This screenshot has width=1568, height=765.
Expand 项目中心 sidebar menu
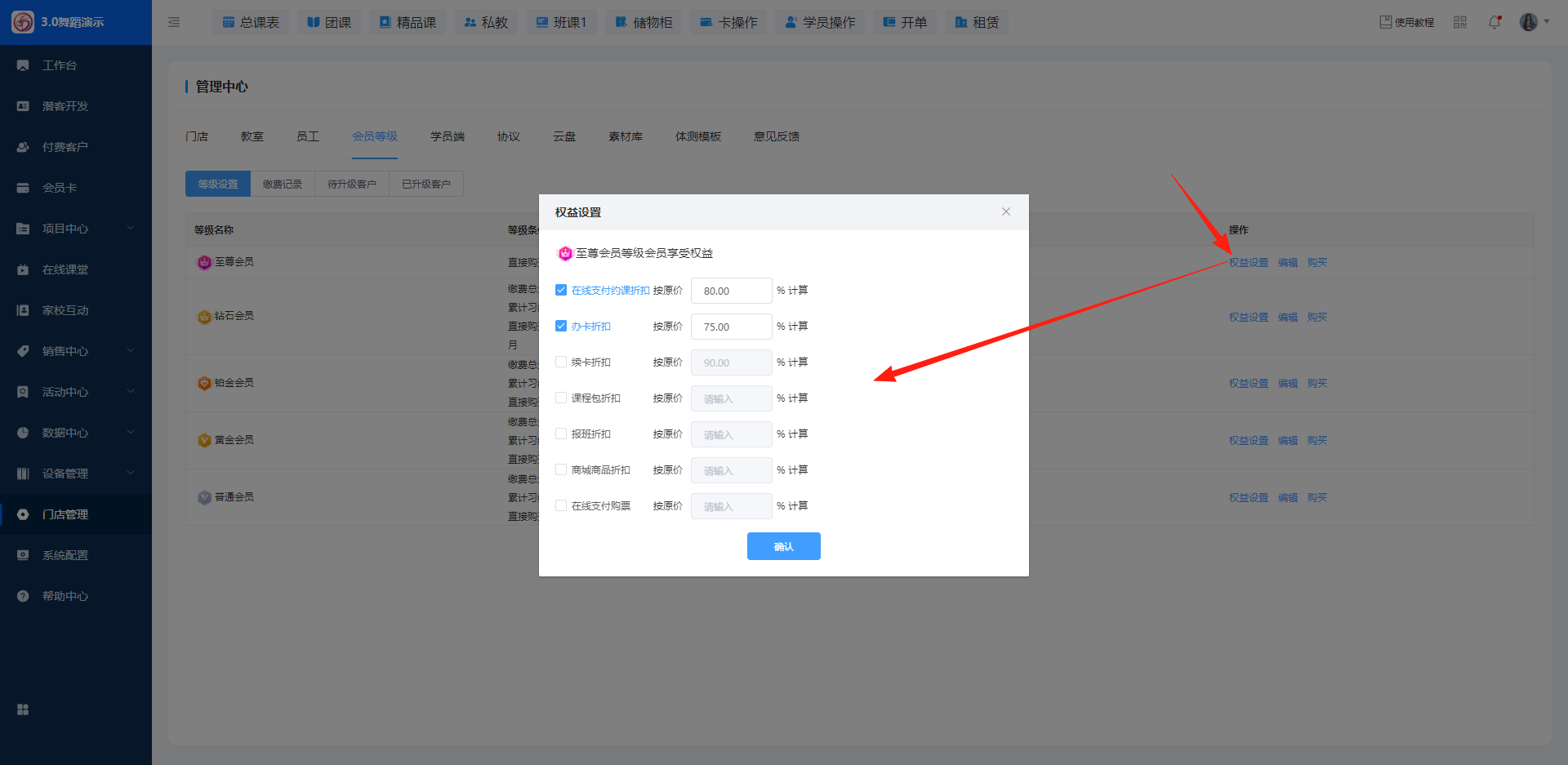pyautogui.click(x=75, y=229)
